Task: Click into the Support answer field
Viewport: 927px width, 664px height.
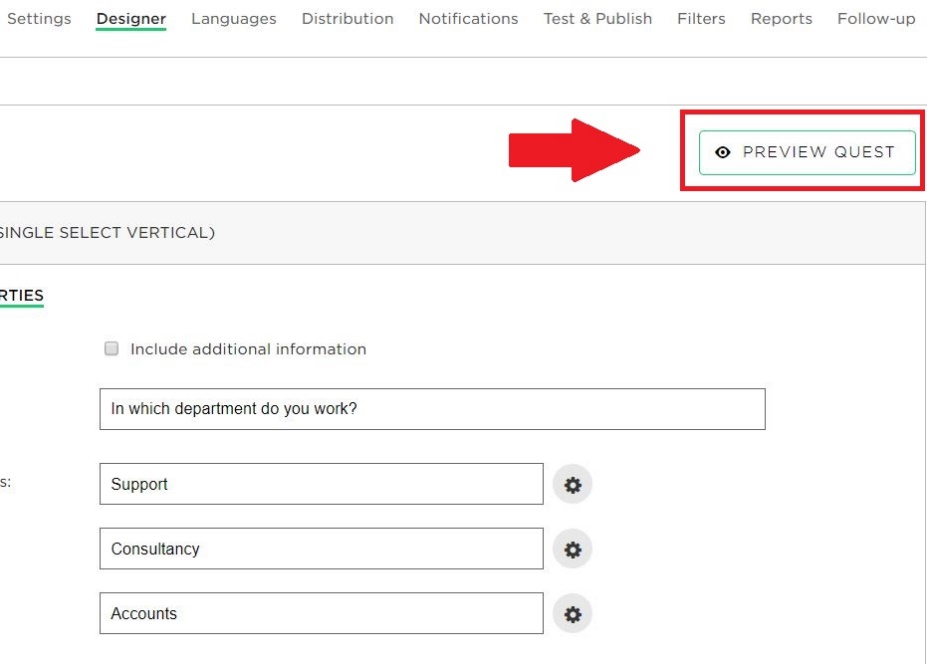Action: click(x=321, y=484)
